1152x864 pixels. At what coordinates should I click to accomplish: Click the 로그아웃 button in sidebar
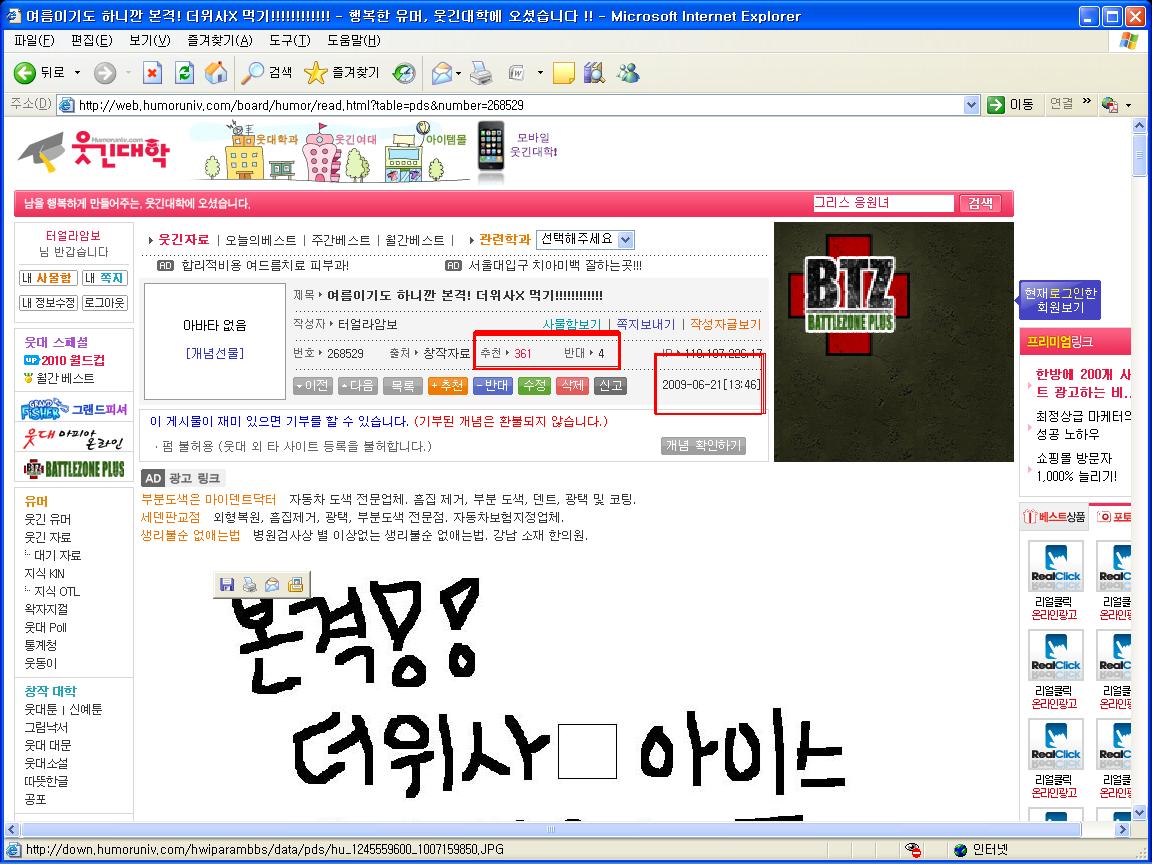pyautogui.click(x=104, y=303)
